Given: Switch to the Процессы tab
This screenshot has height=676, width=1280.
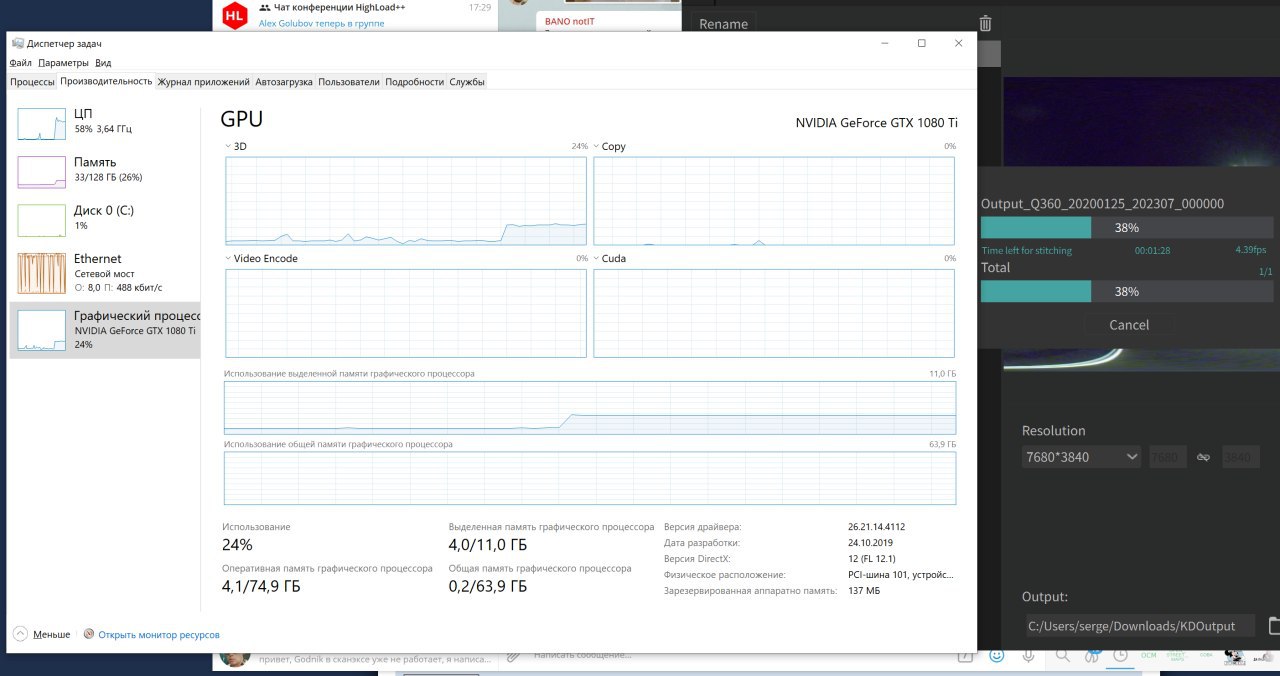Looking at the screenshot, I should [32, 82].
